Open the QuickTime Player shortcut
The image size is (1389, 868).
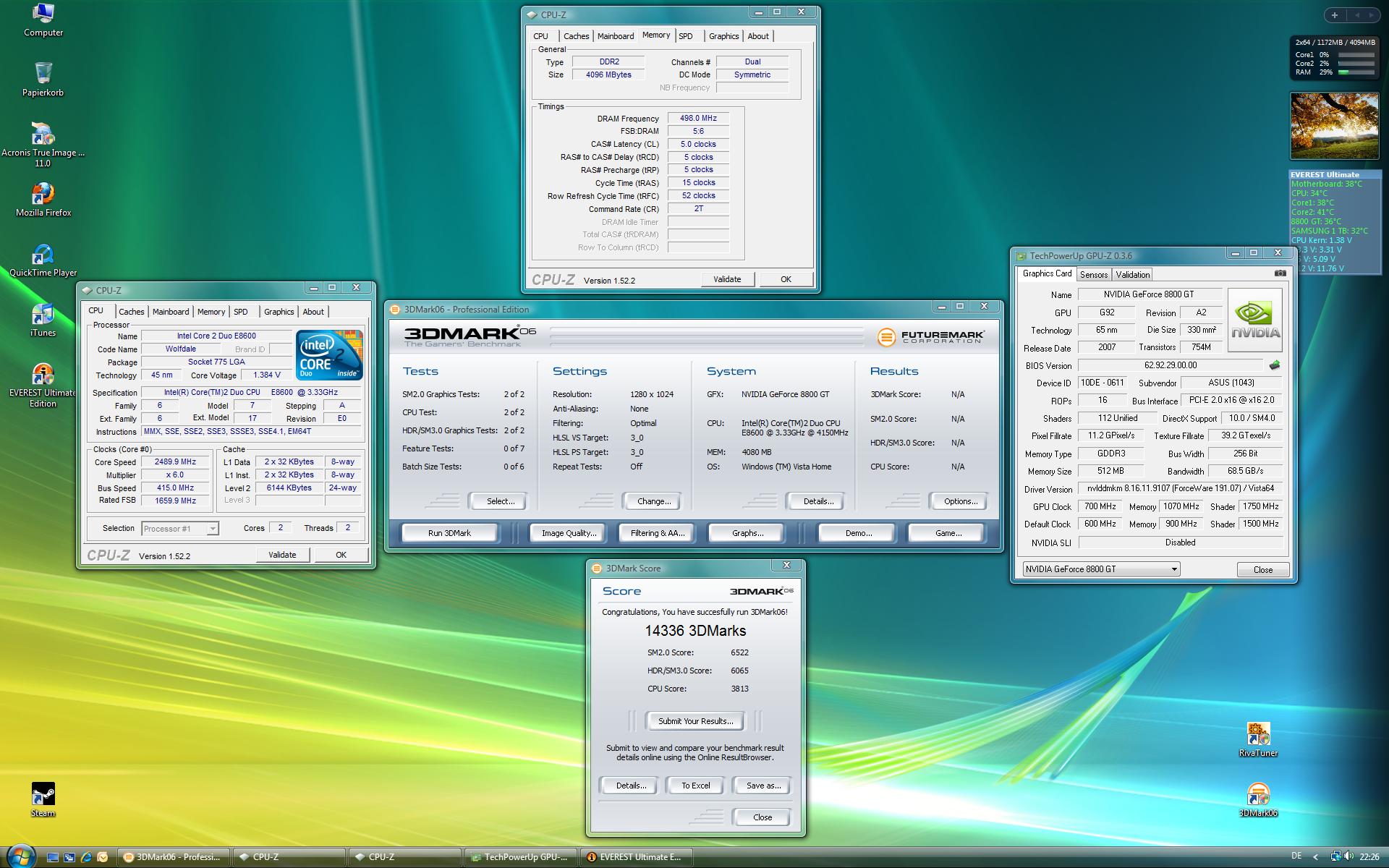tap(43, 260)
